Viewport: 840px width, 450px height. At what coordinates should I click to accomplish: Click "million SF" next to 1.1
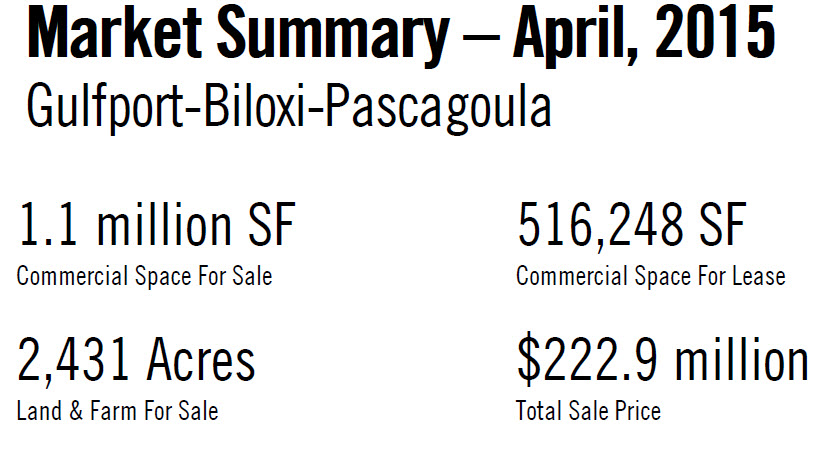(x=196, y=224)
